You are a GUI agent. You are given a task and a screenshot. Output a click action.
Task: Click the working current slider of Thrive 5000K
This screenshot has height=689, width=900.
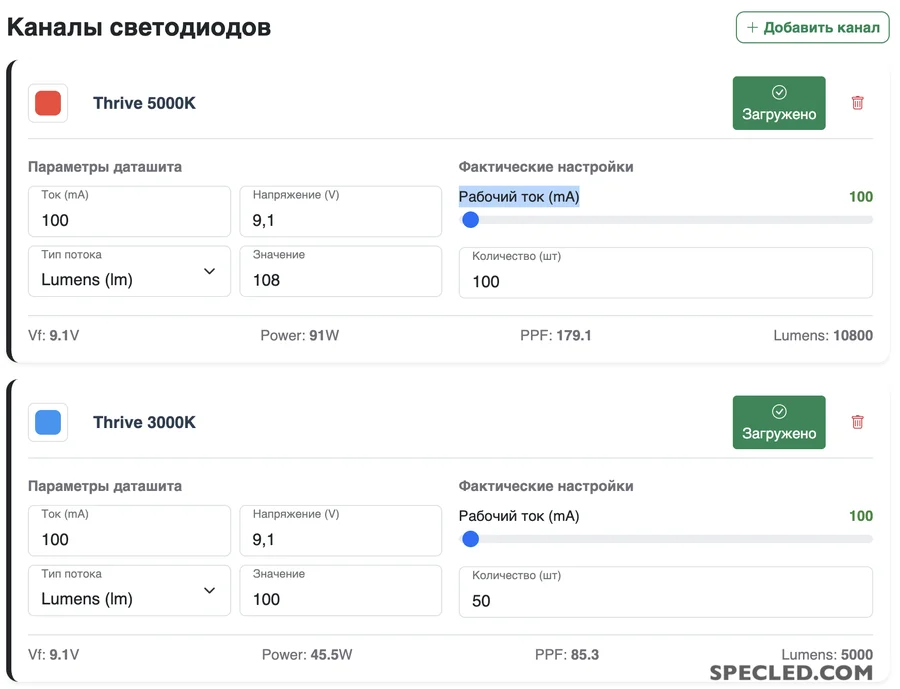(x=667, y=220)
